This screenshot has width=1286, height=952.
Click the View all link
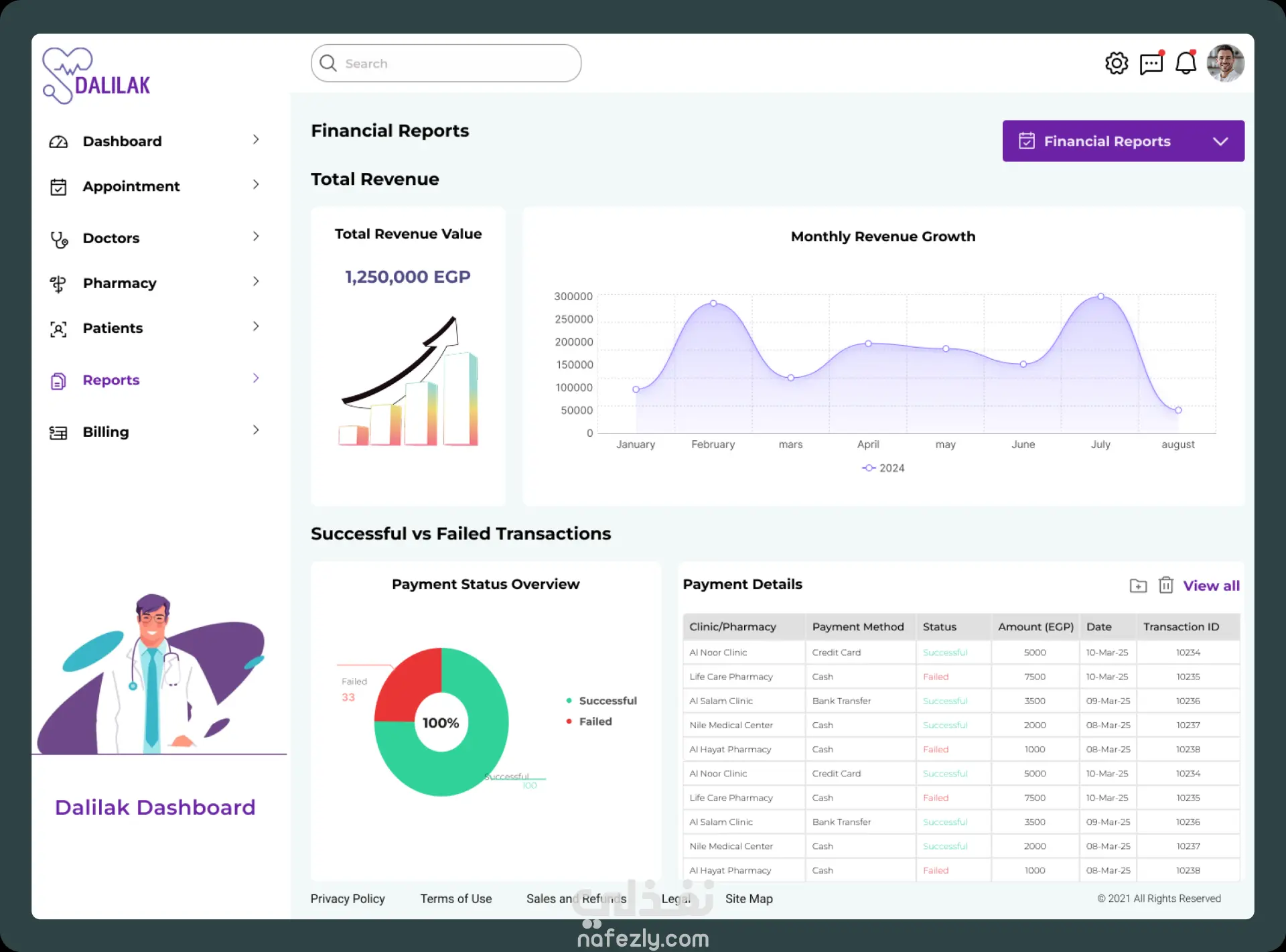pos(1210,586)
